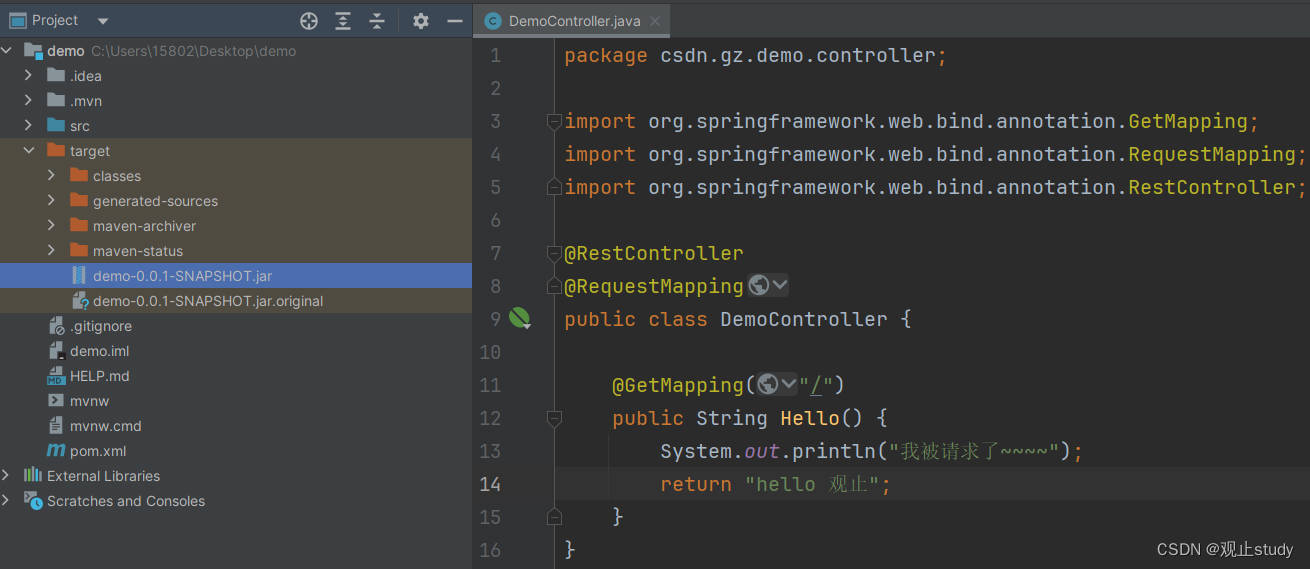This screenshot has width=1310, height=569.
Task: Click the mvnw shell script icon
Action: (x=56, y=401)
